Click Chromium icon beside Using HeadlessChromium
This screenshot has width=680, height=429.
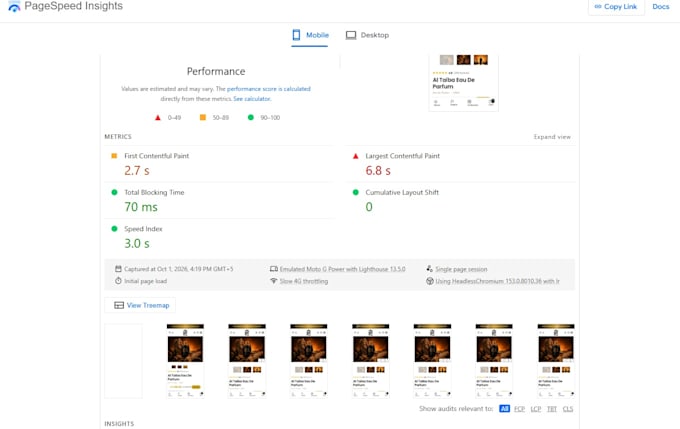[x=430, y=281]
